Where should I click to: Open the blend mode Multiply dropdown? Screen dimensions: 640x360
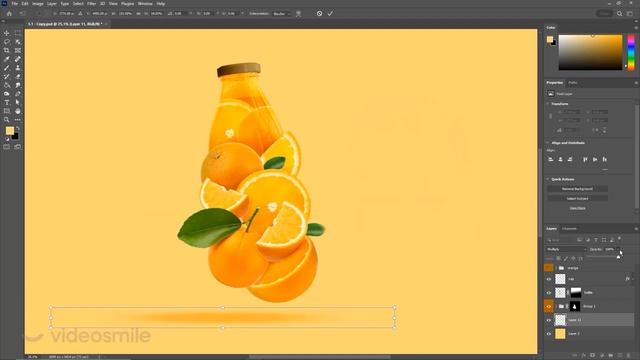coord(566,249)
